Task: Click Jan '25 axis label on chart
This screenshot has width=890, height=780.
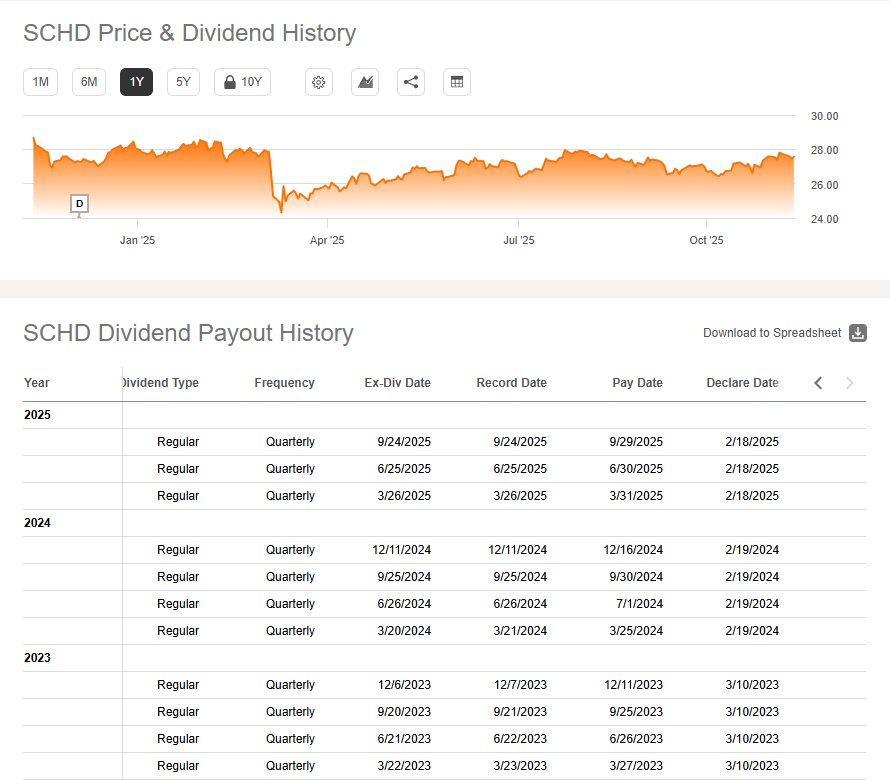Action: pyautogui.click(x=137, y=240)
